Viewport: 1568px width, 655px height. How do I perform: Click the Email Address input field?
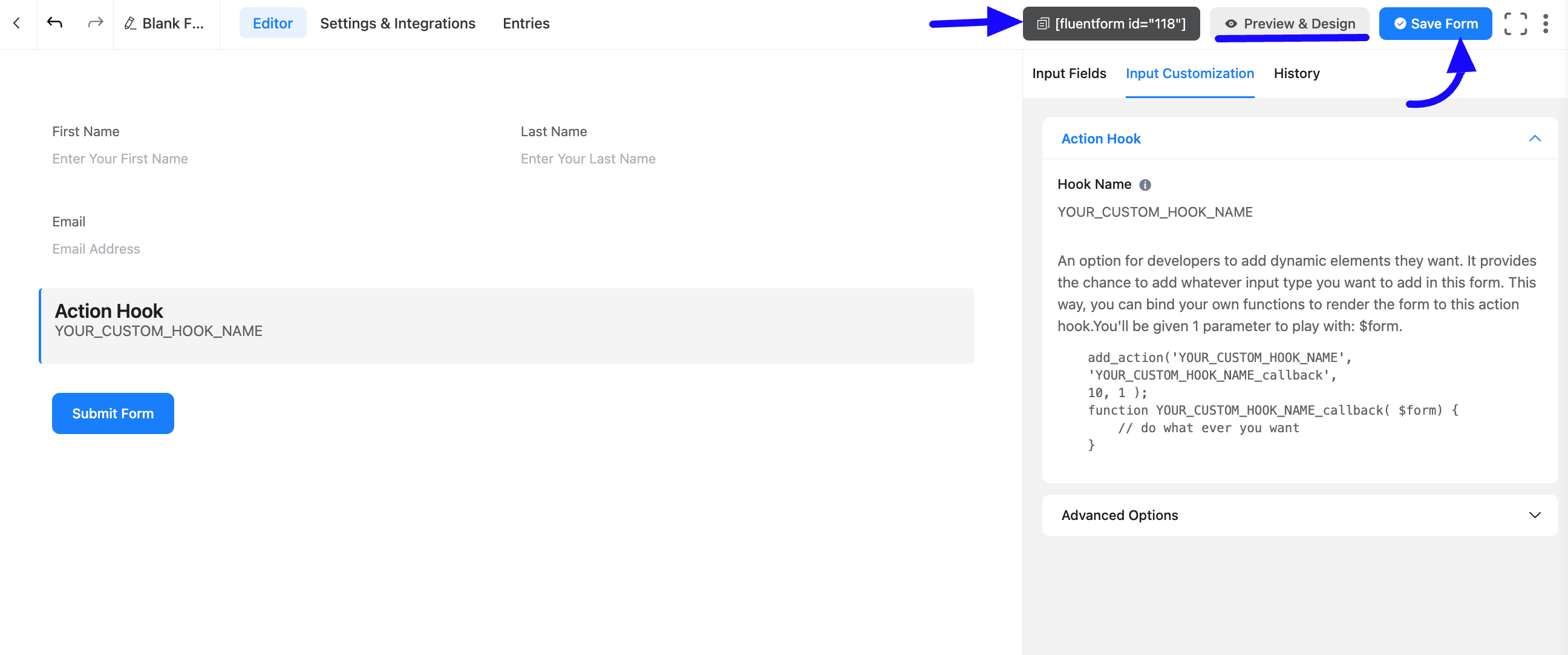[x=505, y=249]
